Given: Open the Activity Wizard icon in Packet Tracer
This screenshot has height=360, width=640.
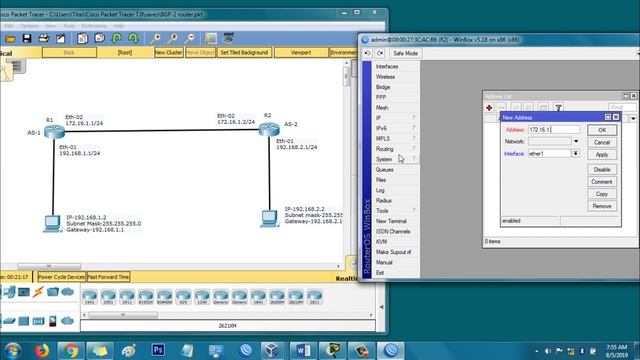Looking at the screenshot, I should [x=60, y=39].
